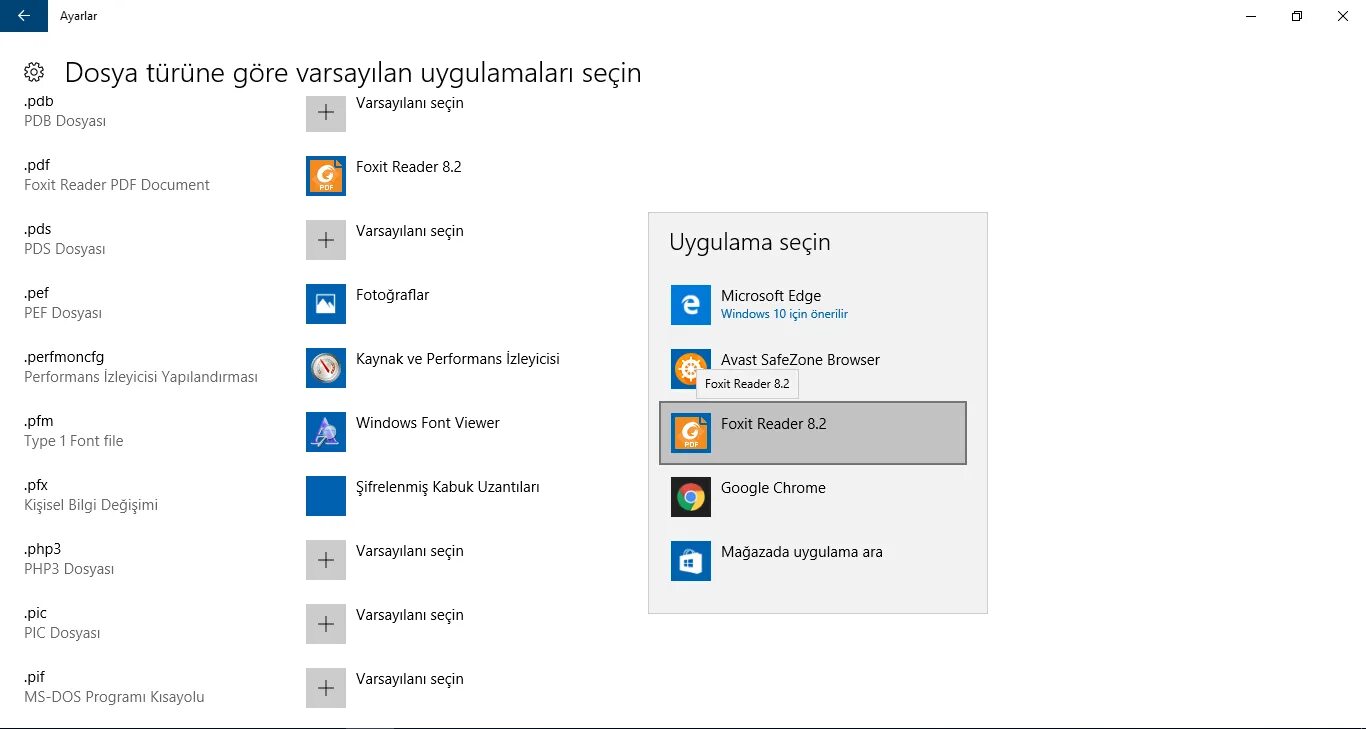
Task: Click 'PDS Dosyası' description
Action: coord(65,249)
